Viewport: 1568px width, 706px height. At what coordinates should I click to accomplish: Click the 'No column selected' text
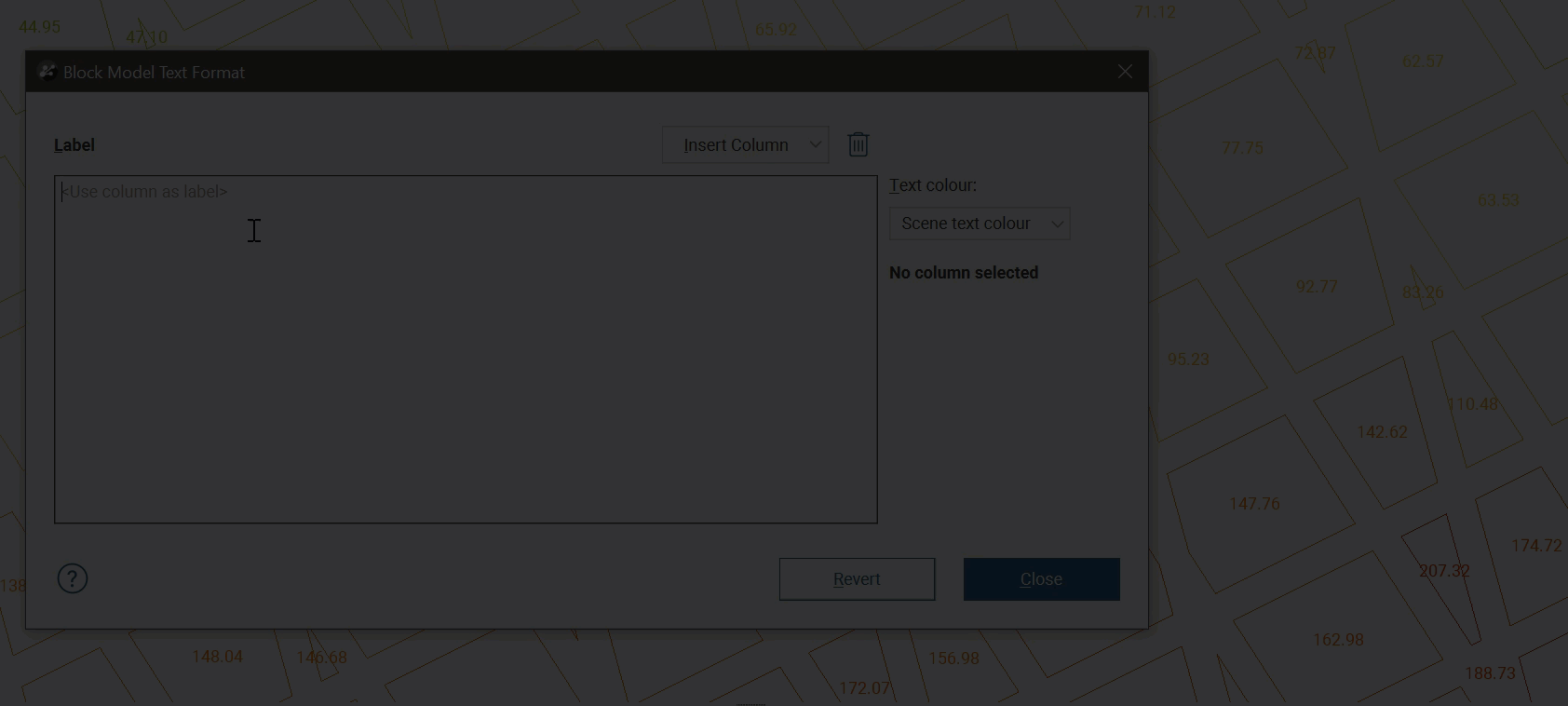[964, 273]
